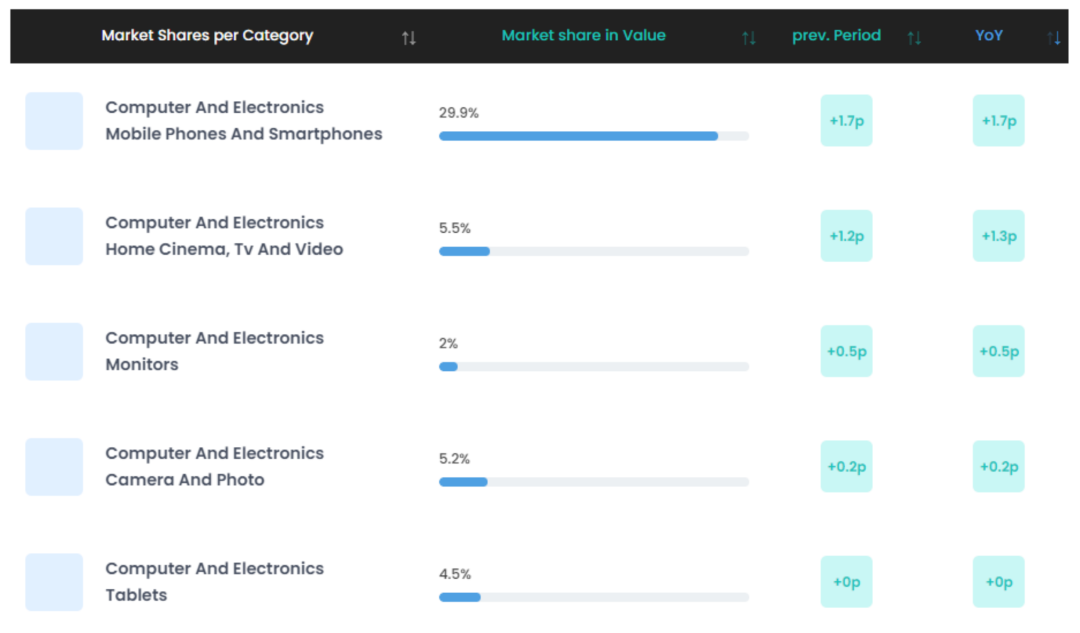Image resolution: width=1080 pixels, height=633 pixels.
Task: Click the 29.9% market share progress bar
Action: pyautogui.click(x=593, y=136)
